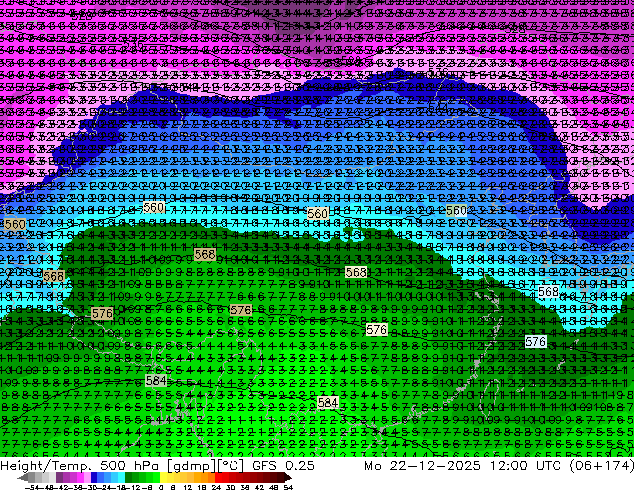The width and height of the screenshot is (634, 490).
Task: Click the "12" legend value label
Action: click(187, 487)
